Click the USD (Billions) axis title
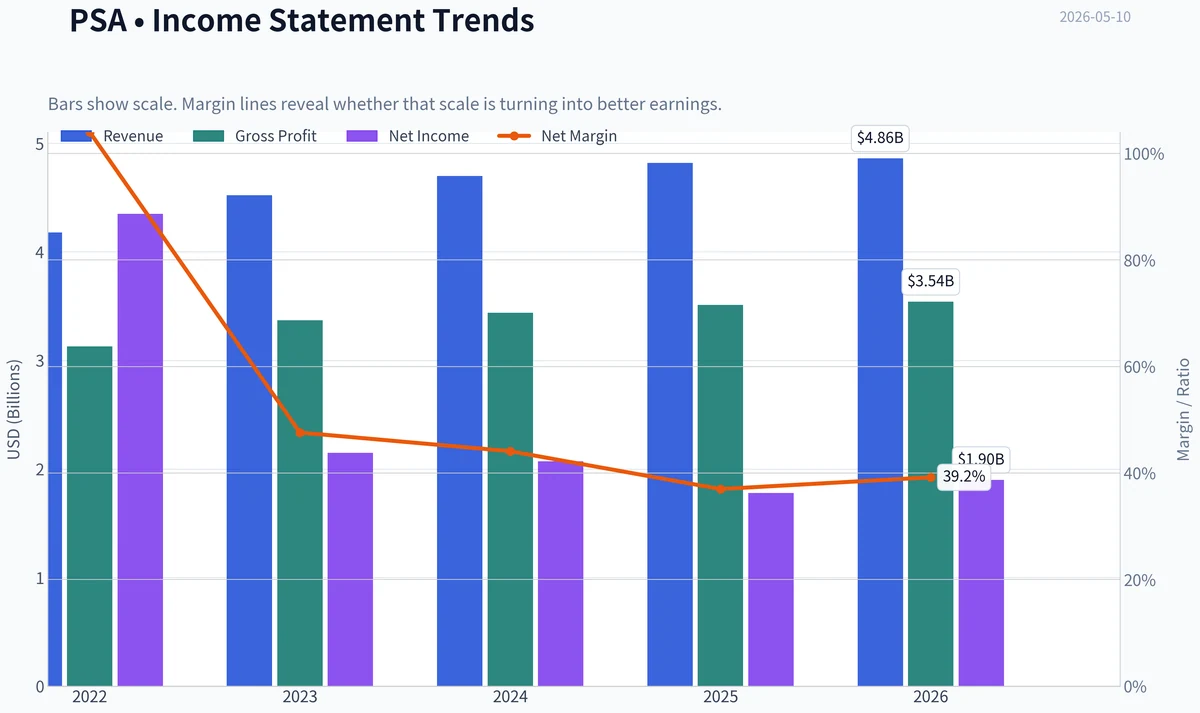This screenshot has height=713, width=1200. point(14,410)
